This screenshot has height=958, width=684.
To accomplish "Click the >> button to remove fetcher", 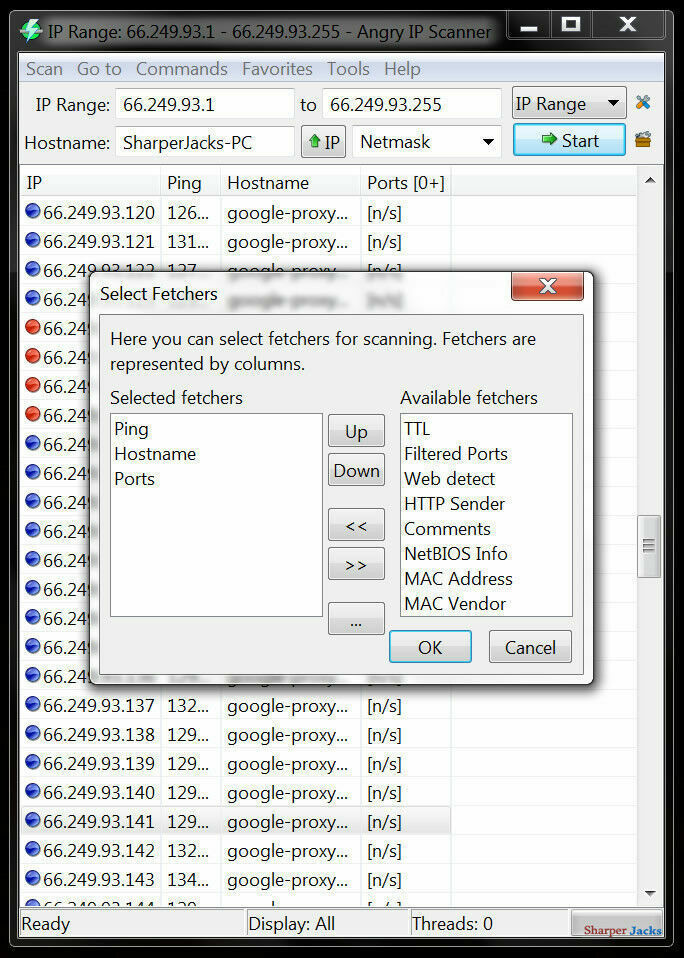I will click(356, 564).
